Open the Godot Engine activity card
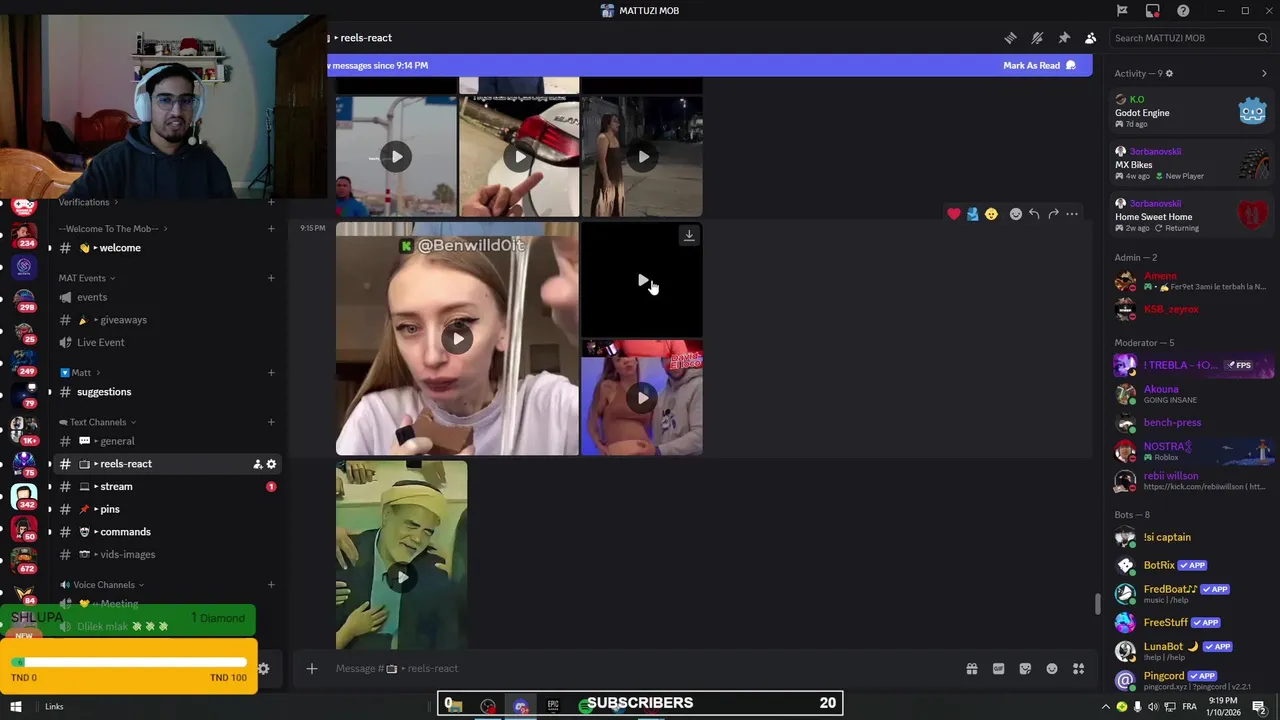The height and width of the screenshot is (720, 1280). [1192, 111]
